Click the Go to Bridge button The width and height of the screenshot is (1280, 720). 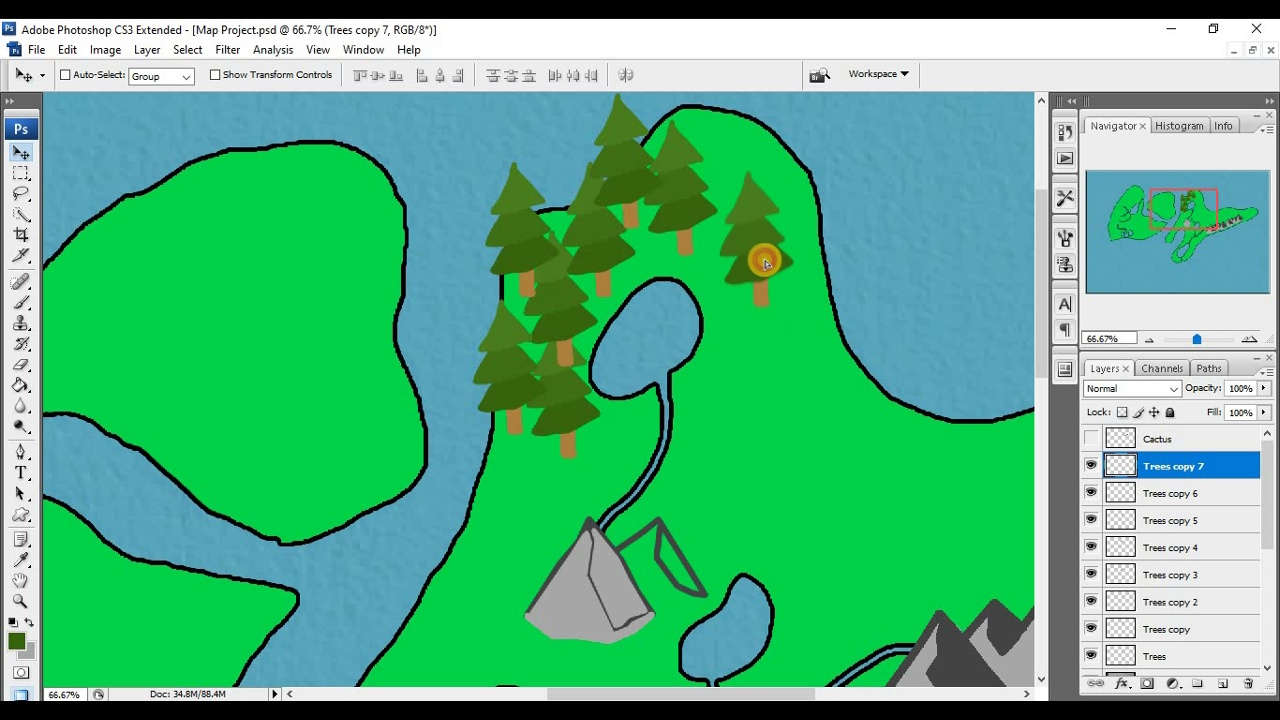819,73
